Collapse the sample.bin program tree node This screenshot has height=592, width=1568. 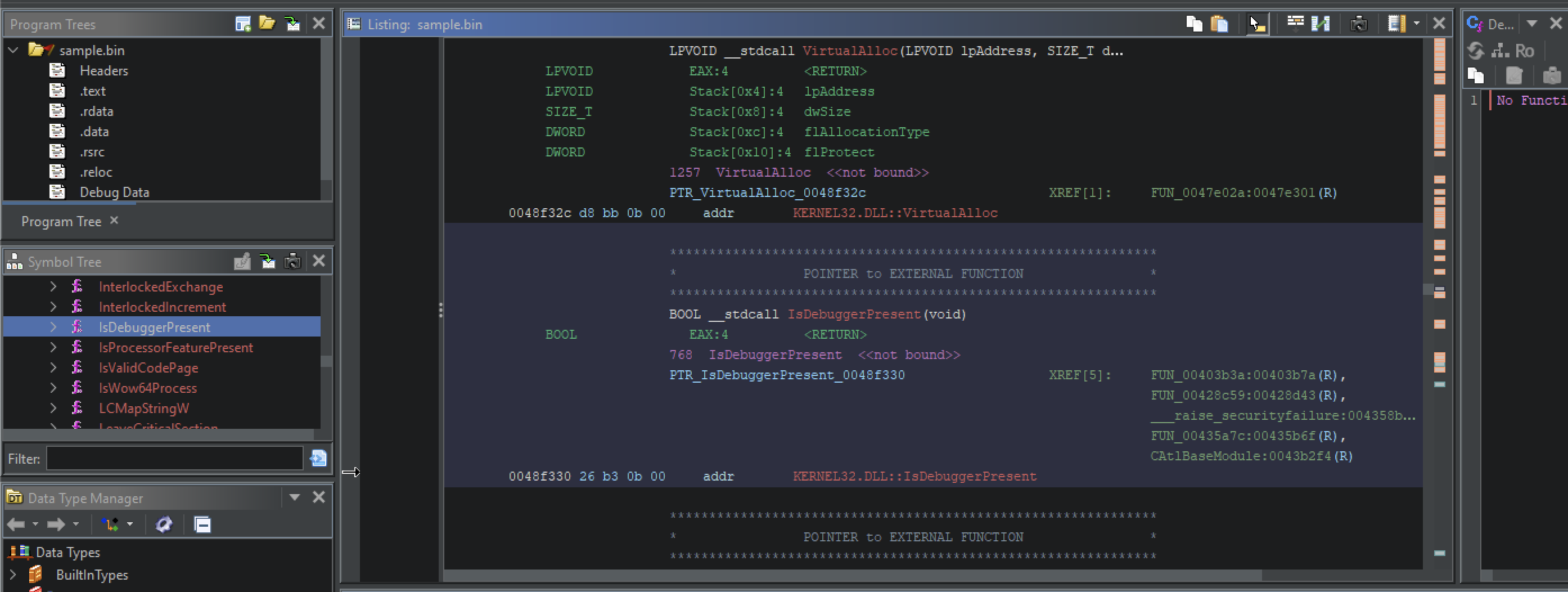13,50
